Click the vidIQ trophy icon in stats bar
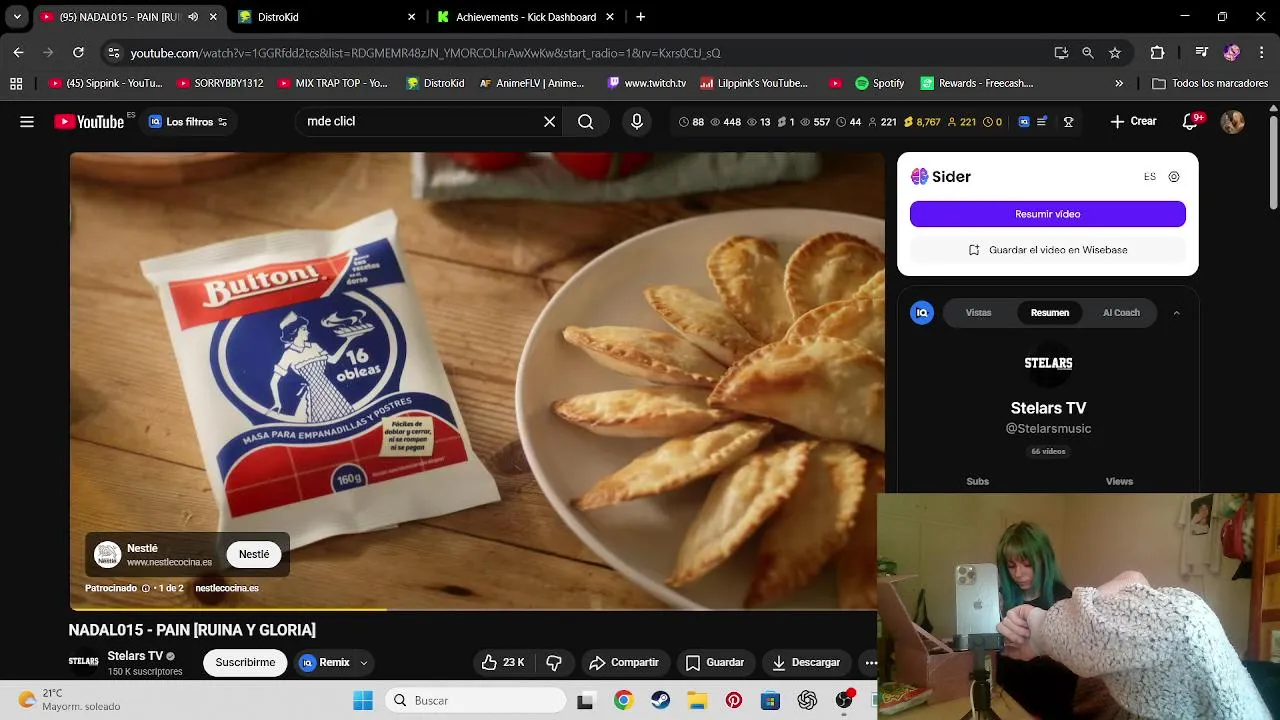 pyautogui.click(x=1068, y=122)
